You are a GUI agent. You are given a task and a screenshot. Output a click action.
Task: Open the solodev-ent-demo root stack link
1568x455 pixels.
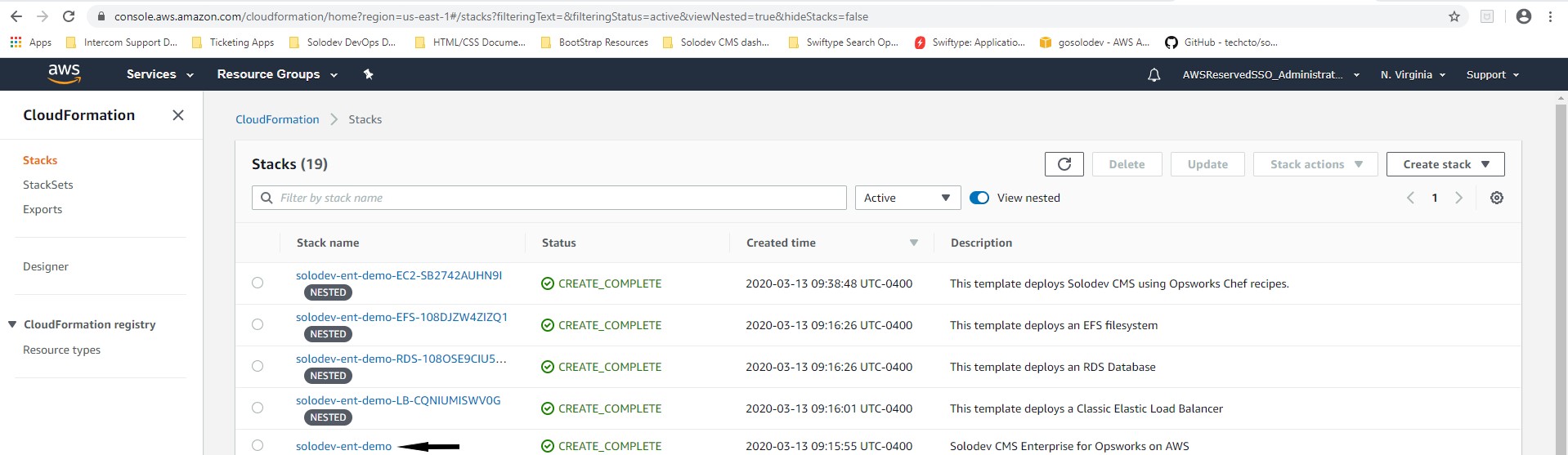pos(344,446)
